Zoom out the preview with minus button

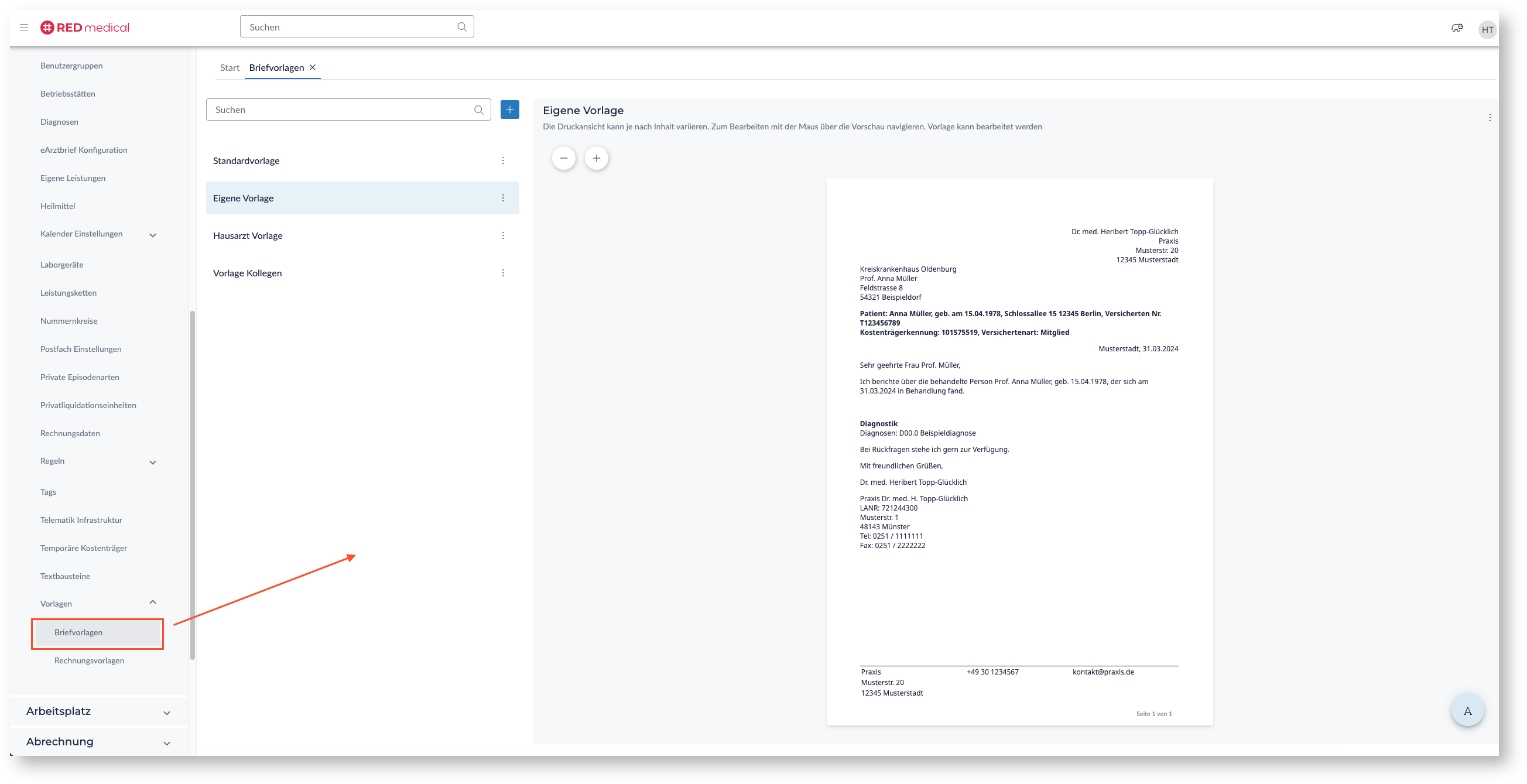click(563, 158)
